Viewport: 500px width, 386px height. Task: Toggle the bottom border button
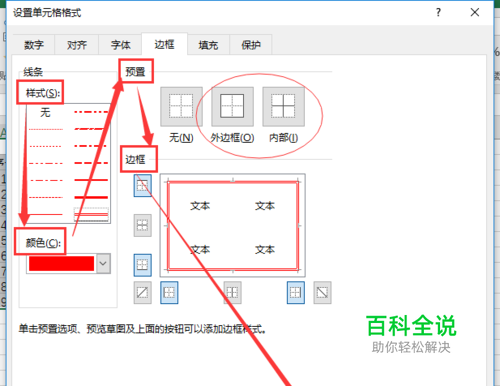pos(143,265)
